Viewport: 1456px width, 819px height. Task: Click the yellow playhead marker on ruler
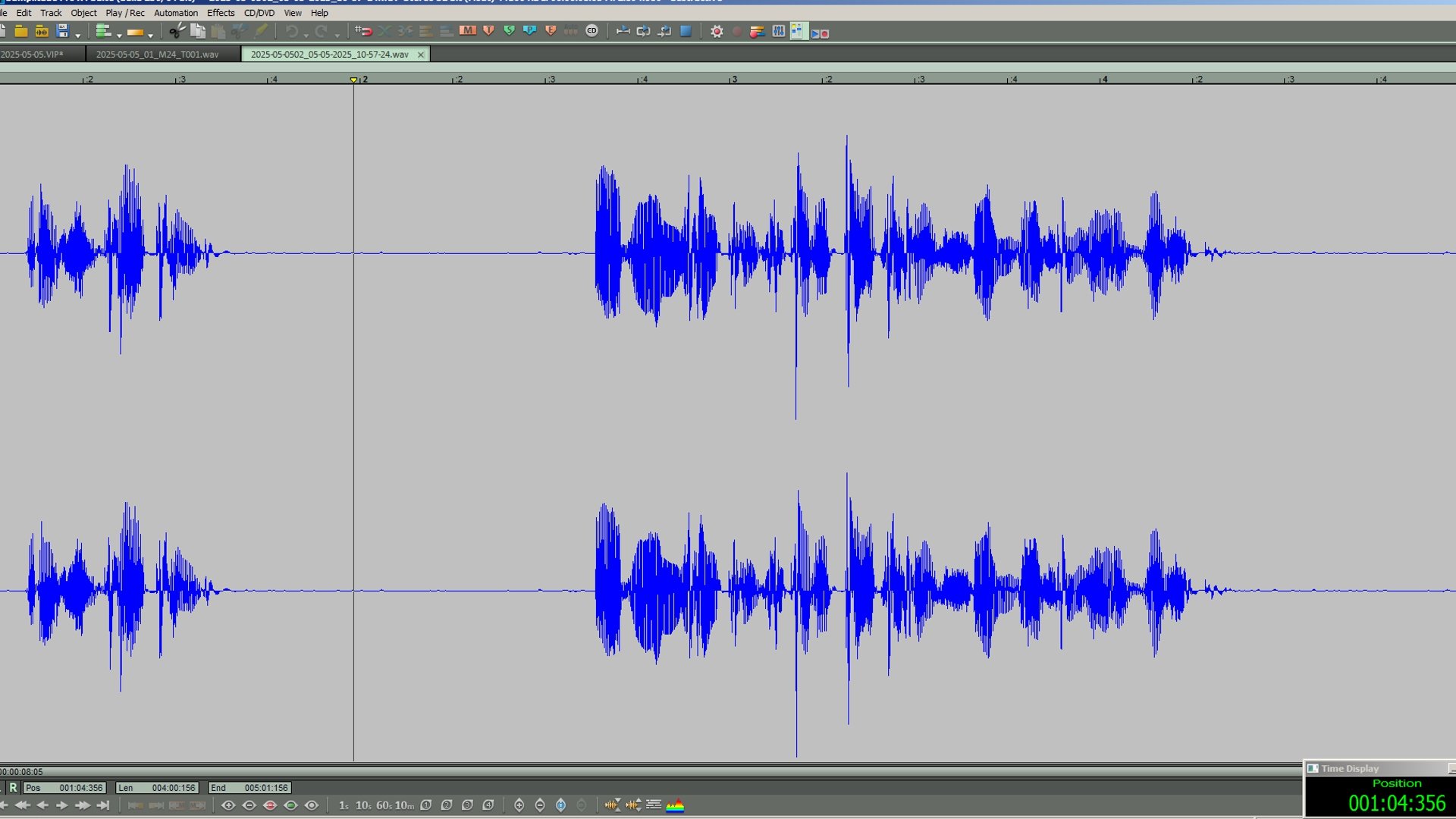(x=353, y=80)
